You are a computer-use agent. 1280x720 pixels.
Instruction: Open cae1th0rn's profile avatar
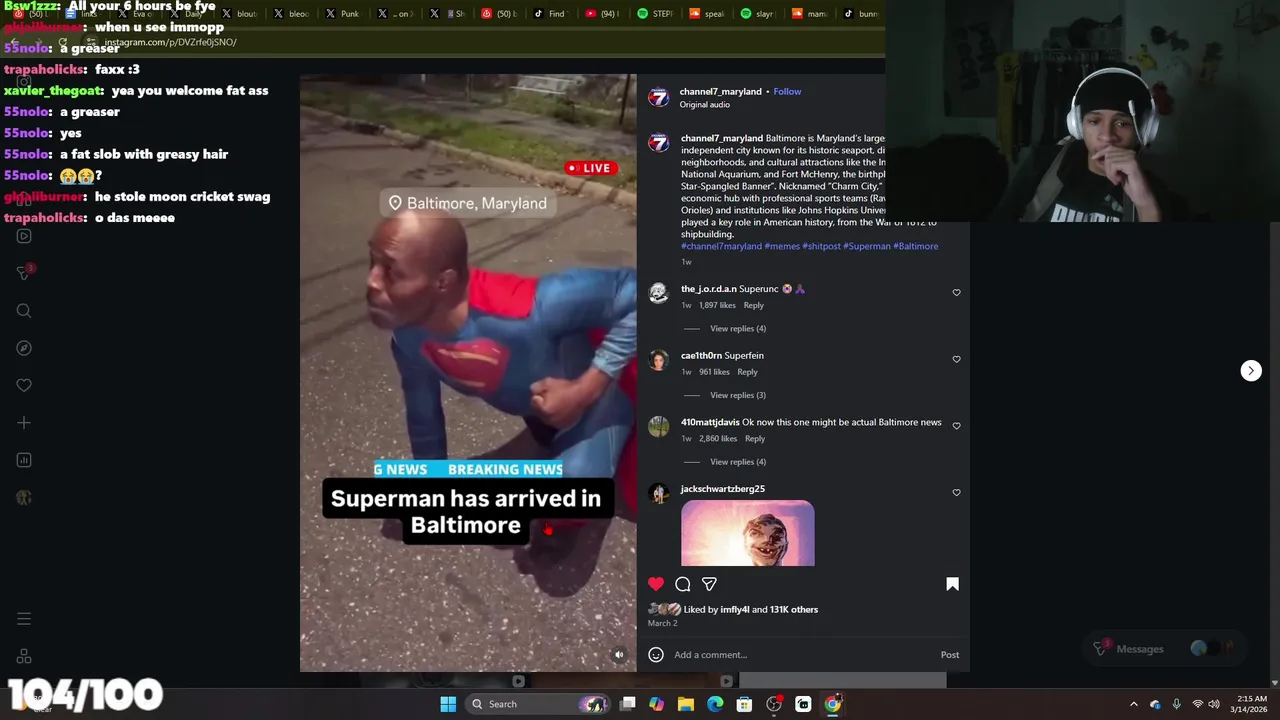[658, 359]
